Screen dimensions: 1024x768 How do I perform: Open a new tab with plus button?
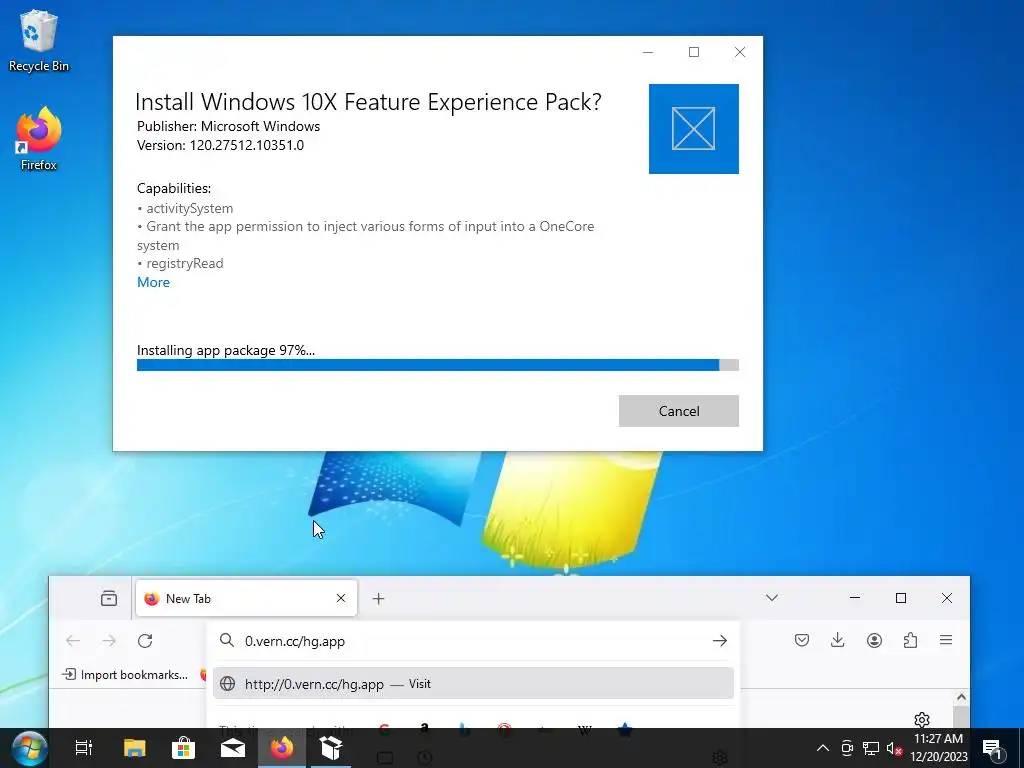379,598
